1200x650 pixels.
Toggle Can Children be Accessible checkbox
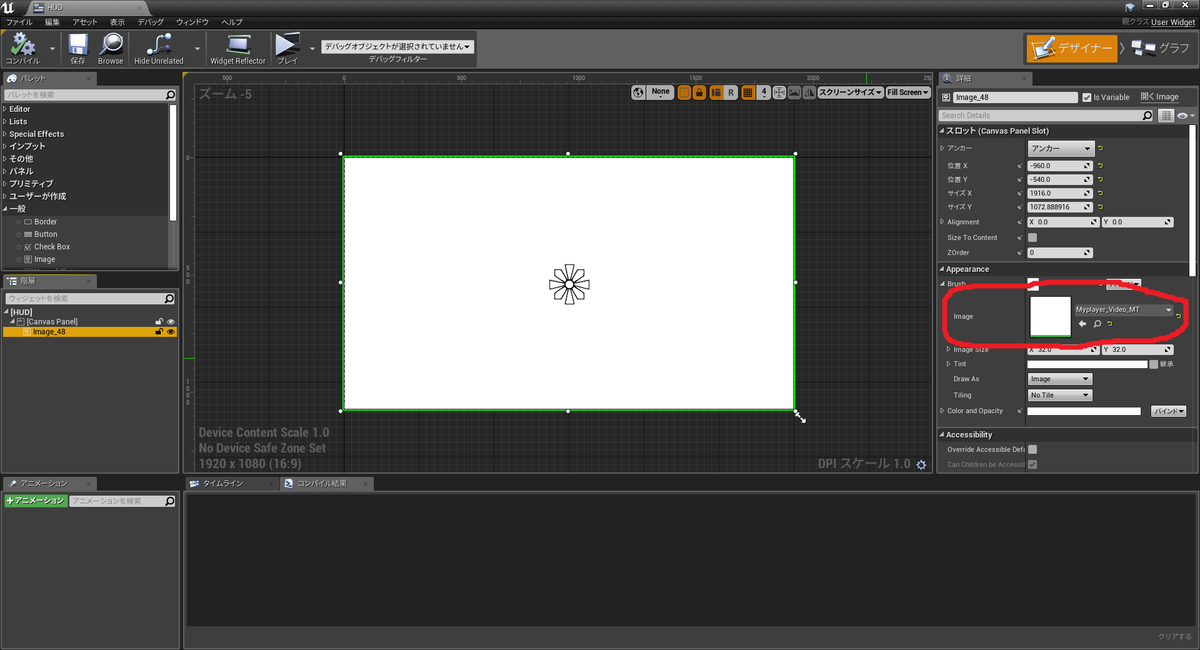pyautogui.click(x=1032, y=464)
